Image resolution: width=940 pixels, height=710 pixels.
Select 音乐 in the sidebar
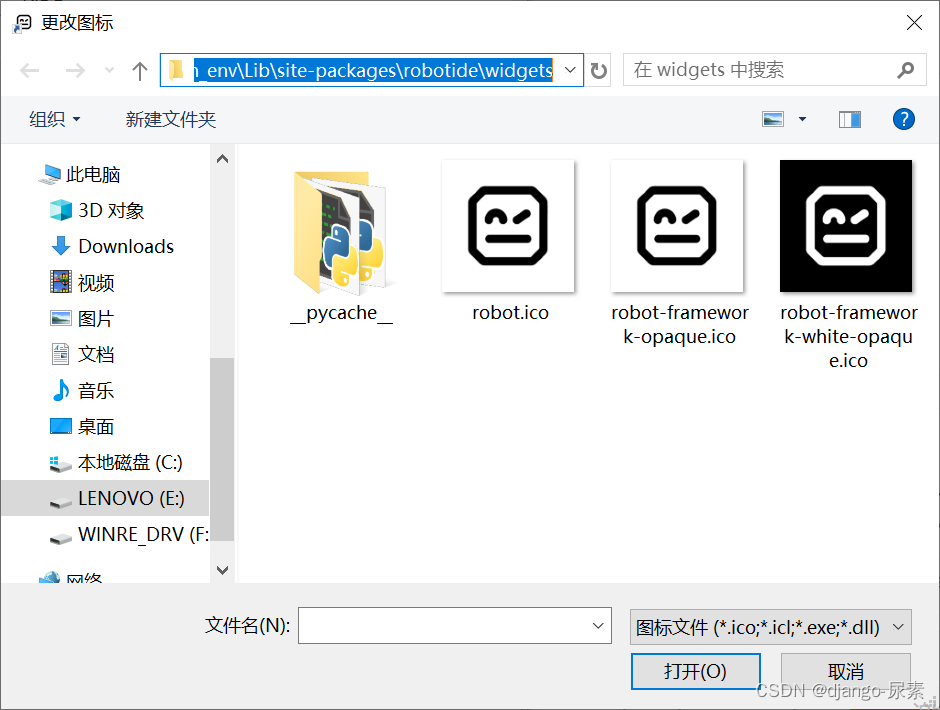[95, 390]
